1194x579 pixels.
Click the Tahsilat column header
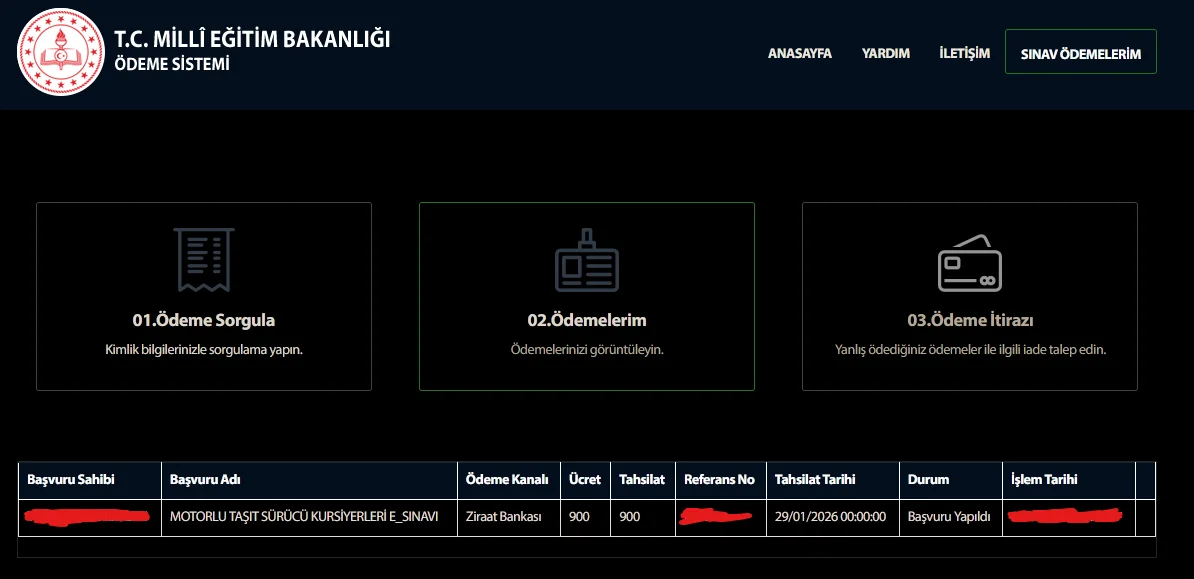[x=642, y=480]
